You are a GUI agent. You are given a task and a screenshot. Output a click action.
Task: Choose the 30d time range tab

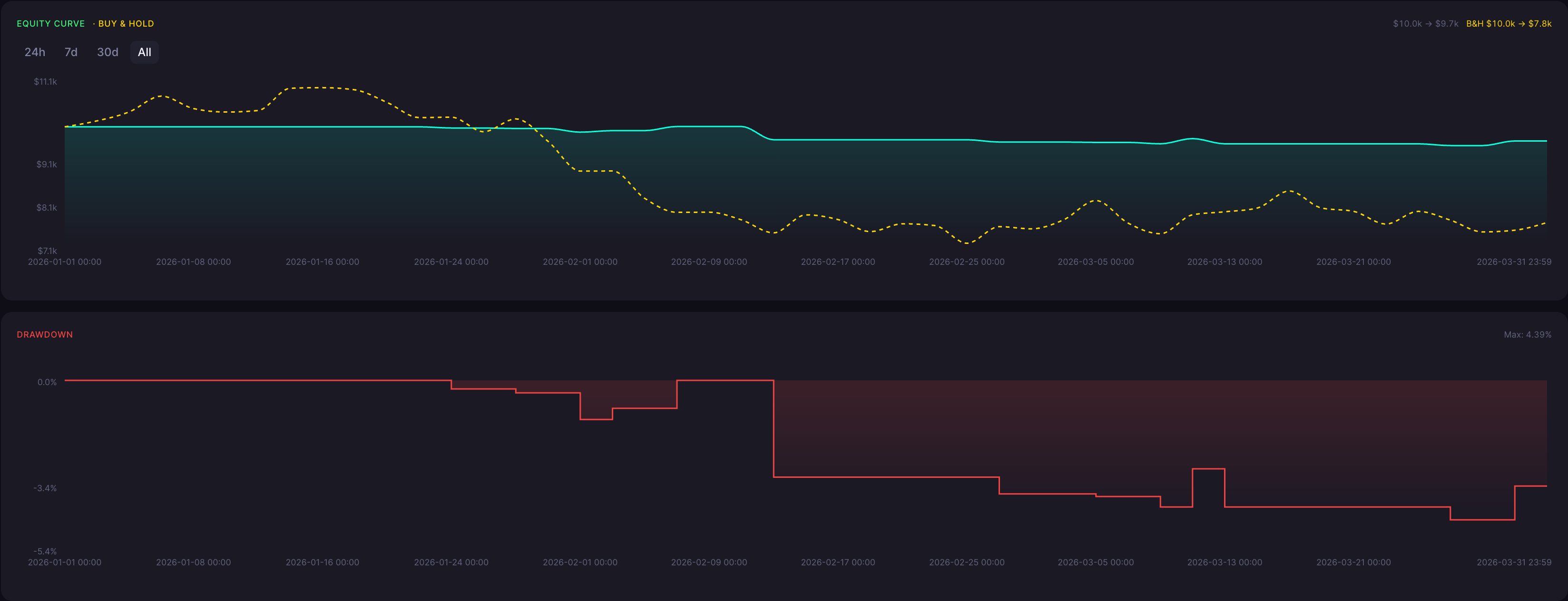[108, 52]
